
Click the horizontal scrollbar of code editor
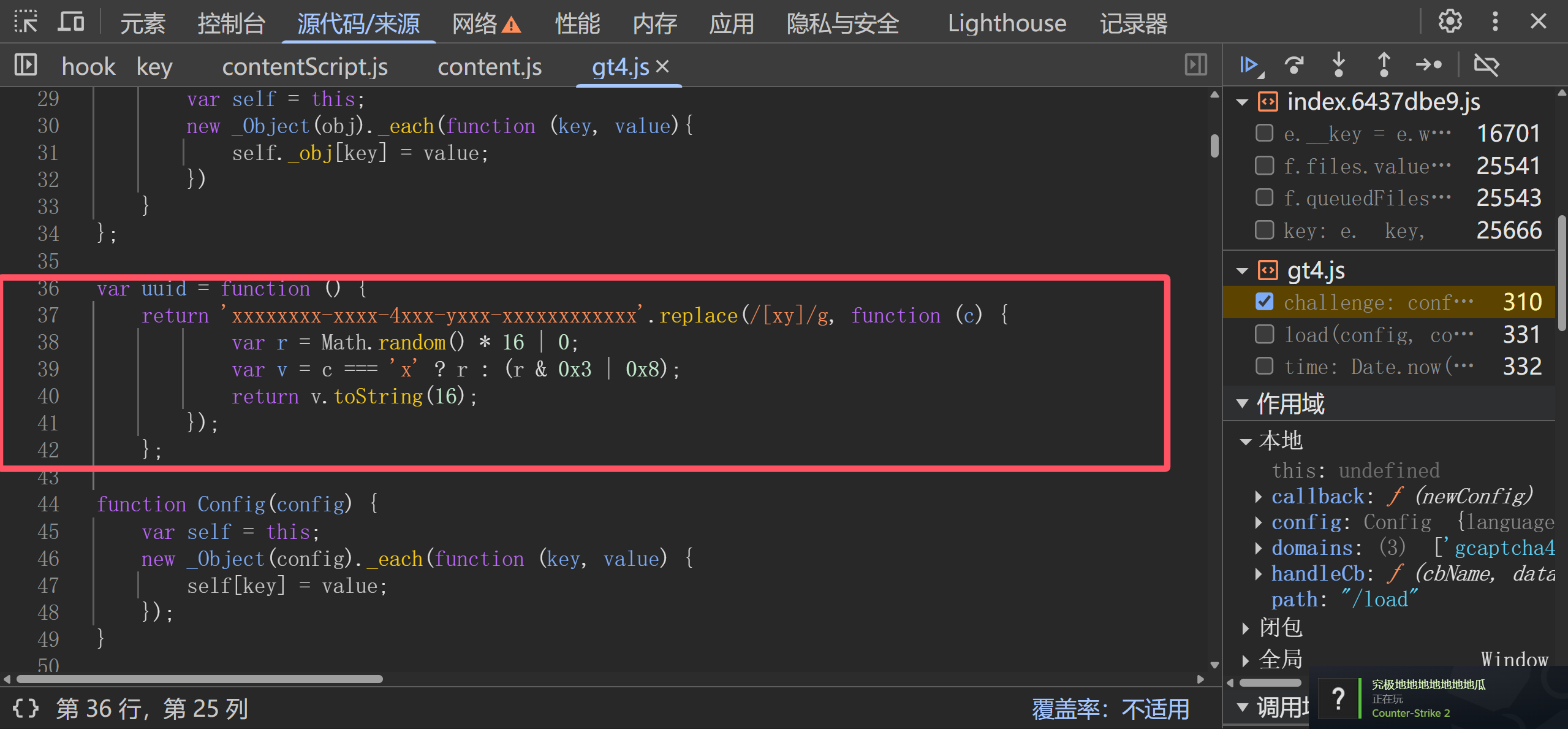(199, 679)
